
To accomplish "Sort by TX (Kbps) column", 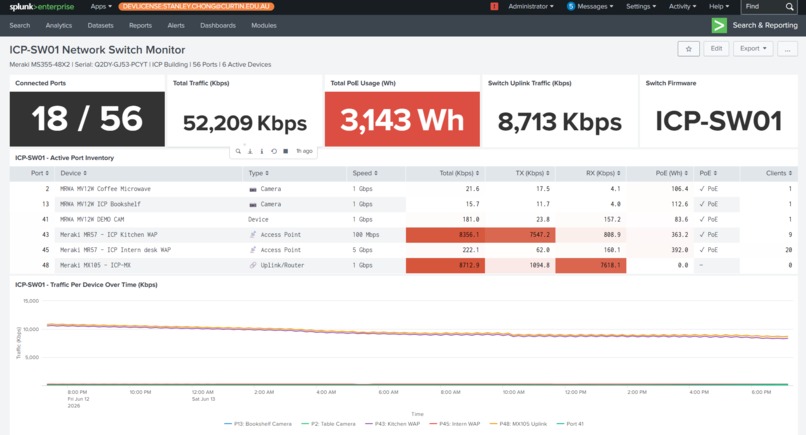I will (533, 173).
